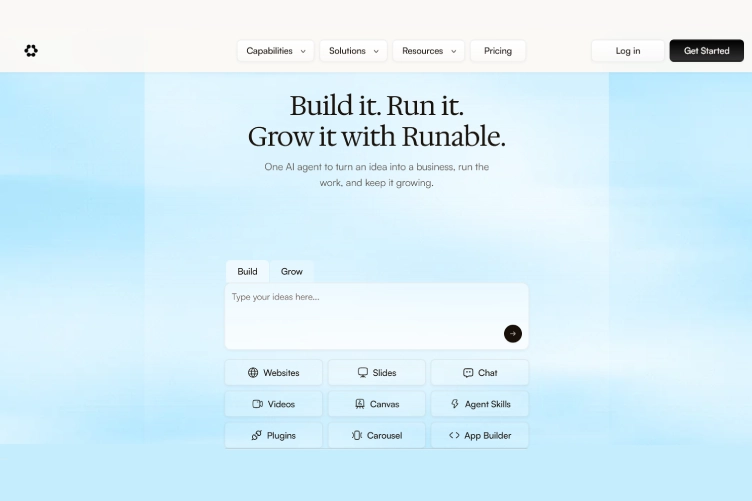Screen dimensions: 752x501
Task: Choose the Websites option
Action: [x=274, y=373]
